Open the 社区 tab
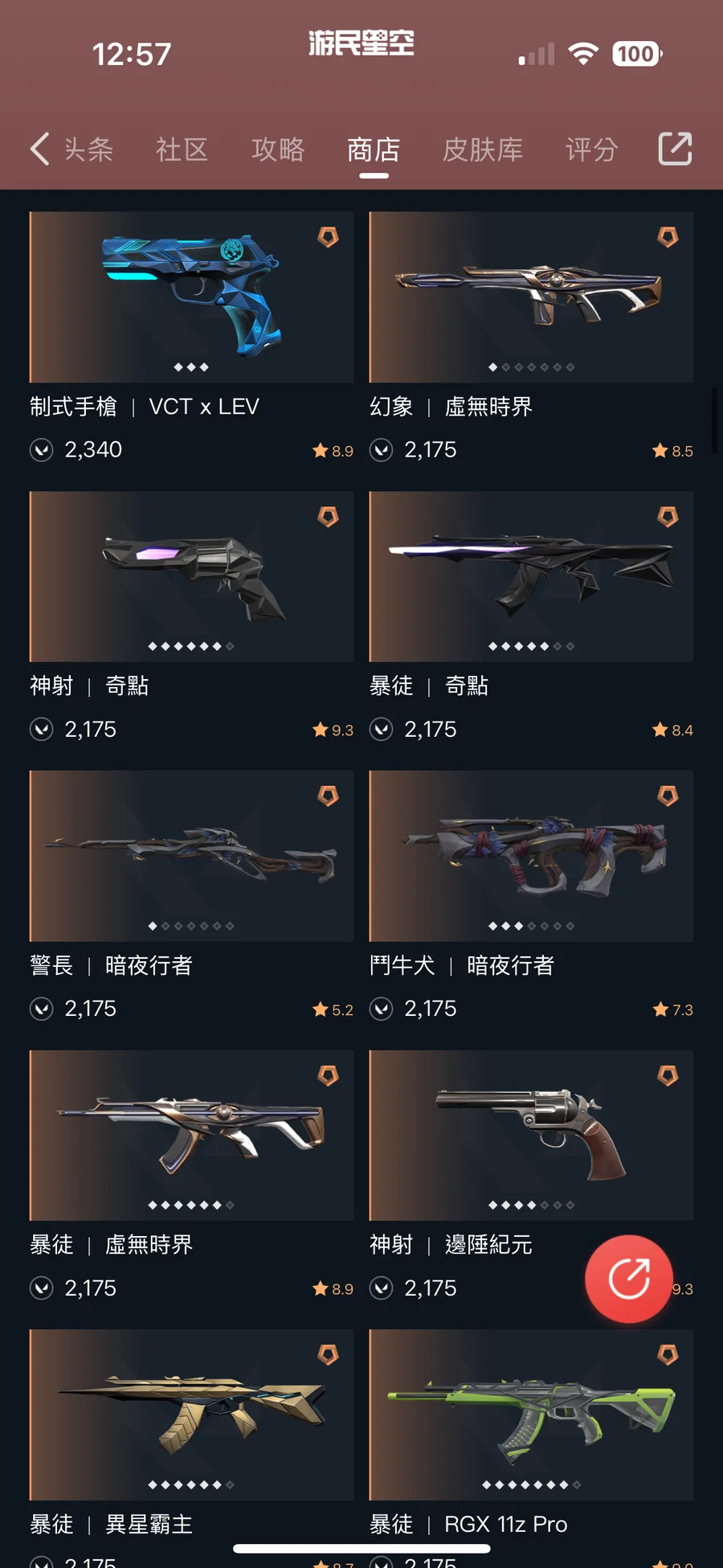 (x=182, y=149)
